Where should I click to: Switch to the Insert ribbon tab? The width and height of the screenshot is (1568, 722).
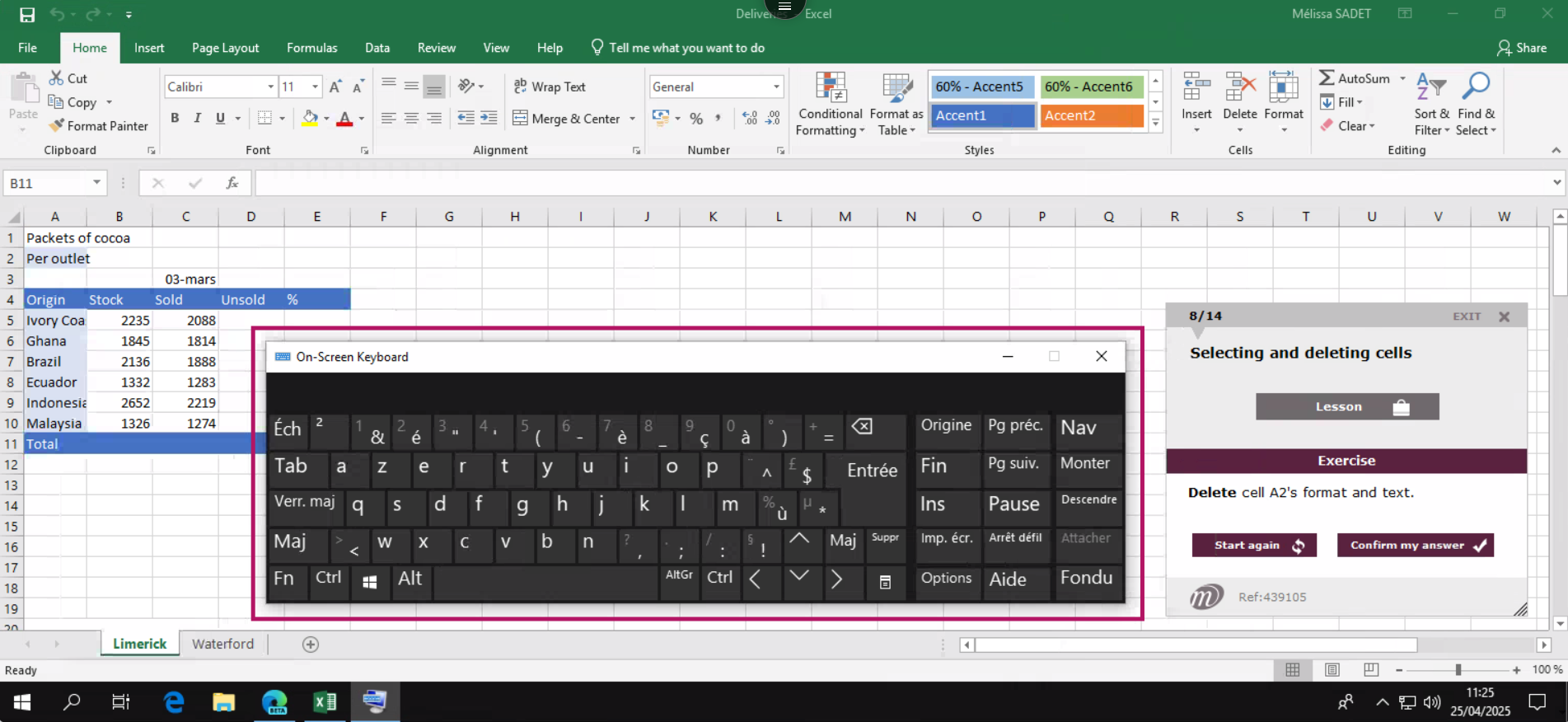[149, 48]
